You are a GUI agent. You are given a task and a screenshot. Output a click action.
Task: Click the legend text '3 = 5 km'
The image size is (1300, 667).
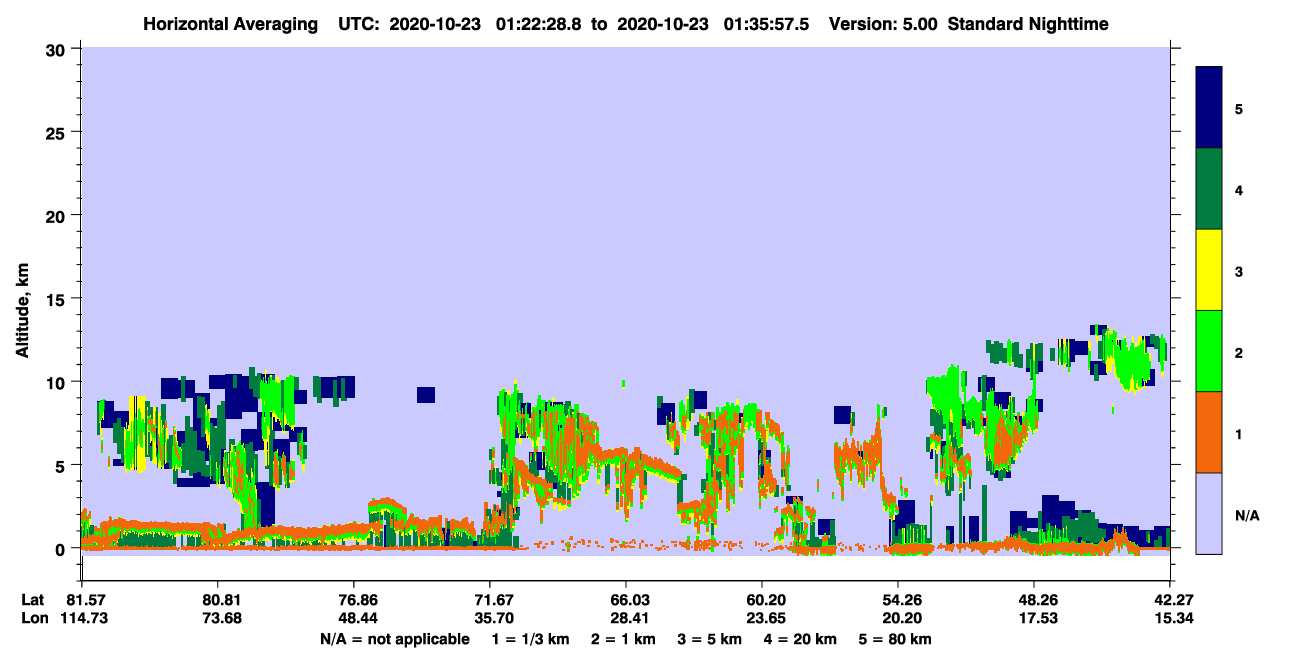coord(711,639)
